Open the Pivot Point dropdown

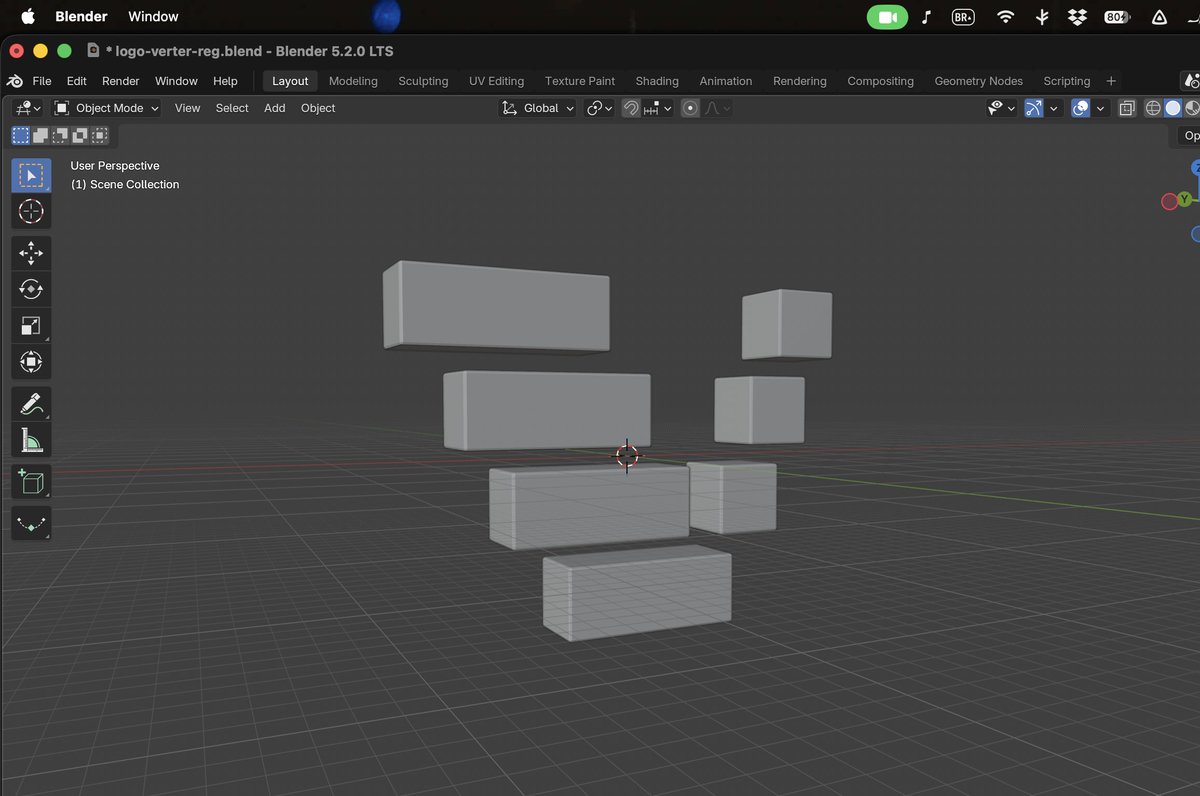(x=599, y=108)
